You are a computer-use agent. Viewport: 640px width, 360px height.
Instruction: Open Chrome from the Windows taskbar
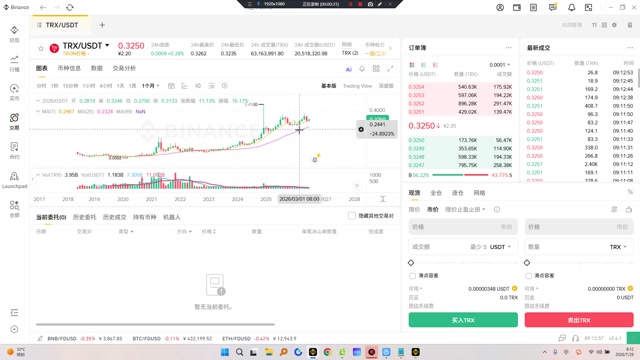click(327, 352)
